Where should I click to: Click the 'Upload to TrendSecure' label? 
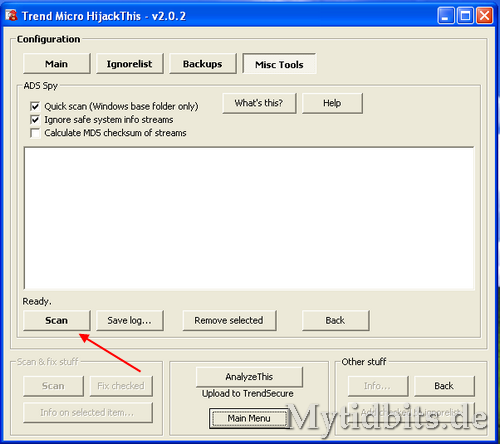point(248,394)
